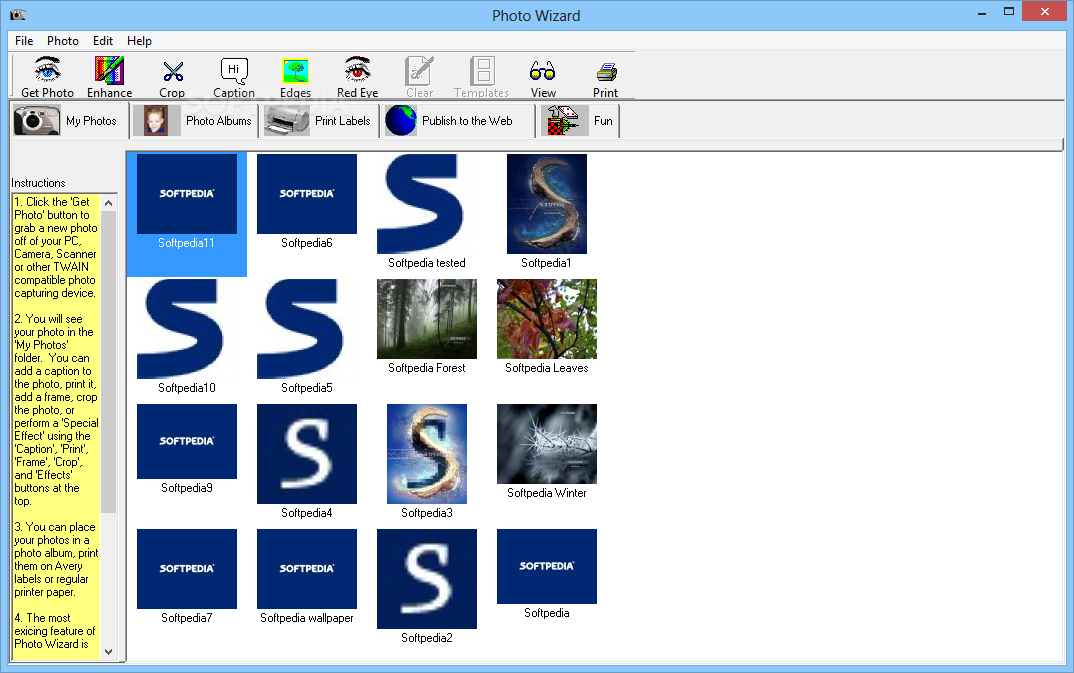Activate the Red Eye tool
Image resolution: width=1074 pixels, height=673 pixels.
(358, 77)
